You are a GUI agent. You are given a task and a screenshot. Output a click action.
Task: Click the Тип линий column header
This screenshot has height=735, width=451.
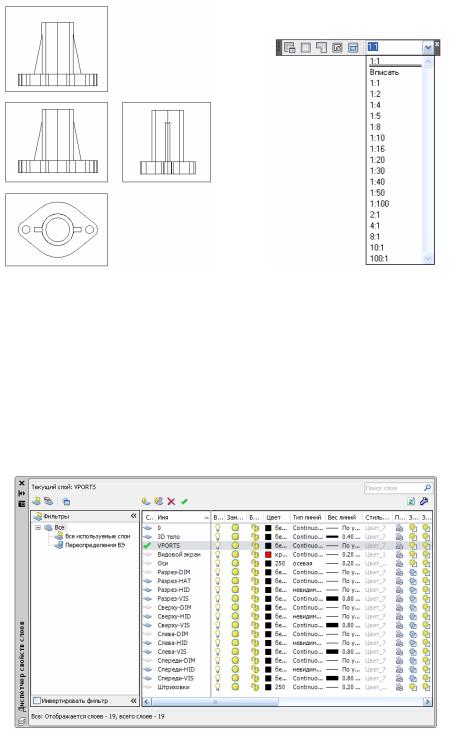307,517
